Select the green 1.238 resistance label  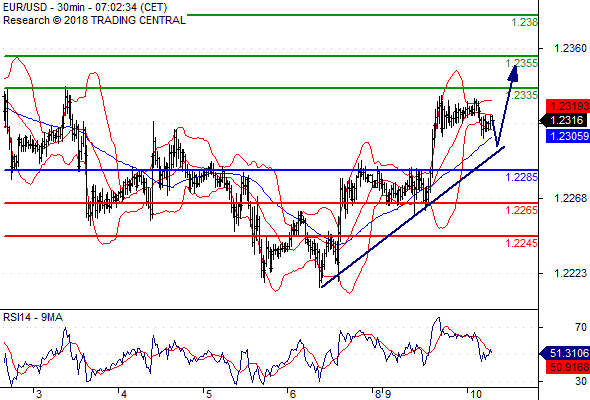coord(525,22)
